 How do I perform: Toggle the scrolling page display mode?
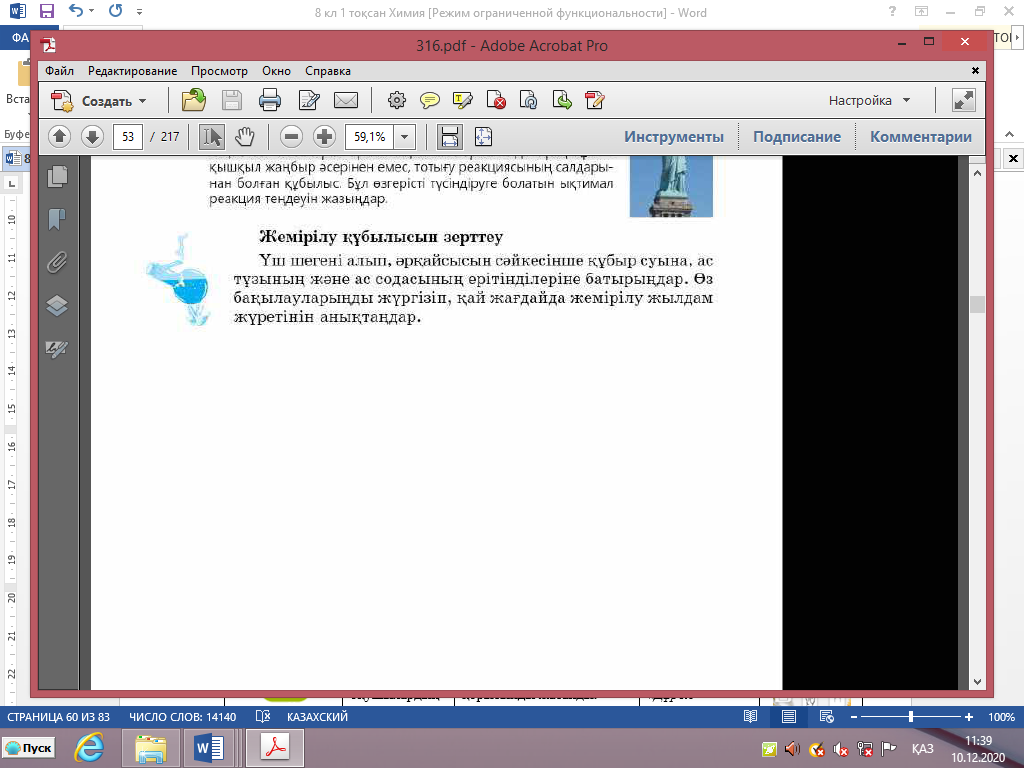tap(450, 137)
